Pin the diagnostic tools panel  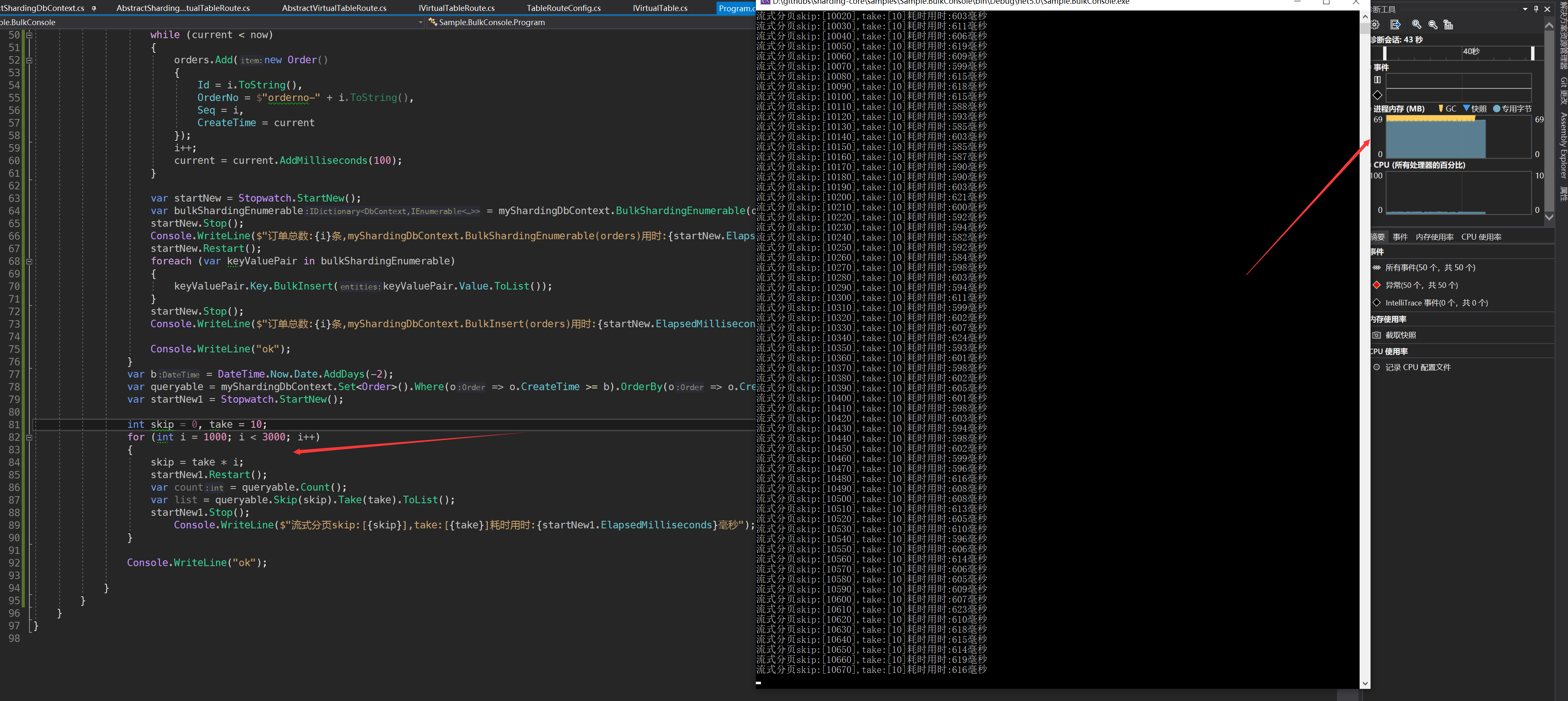(1537, 9)
